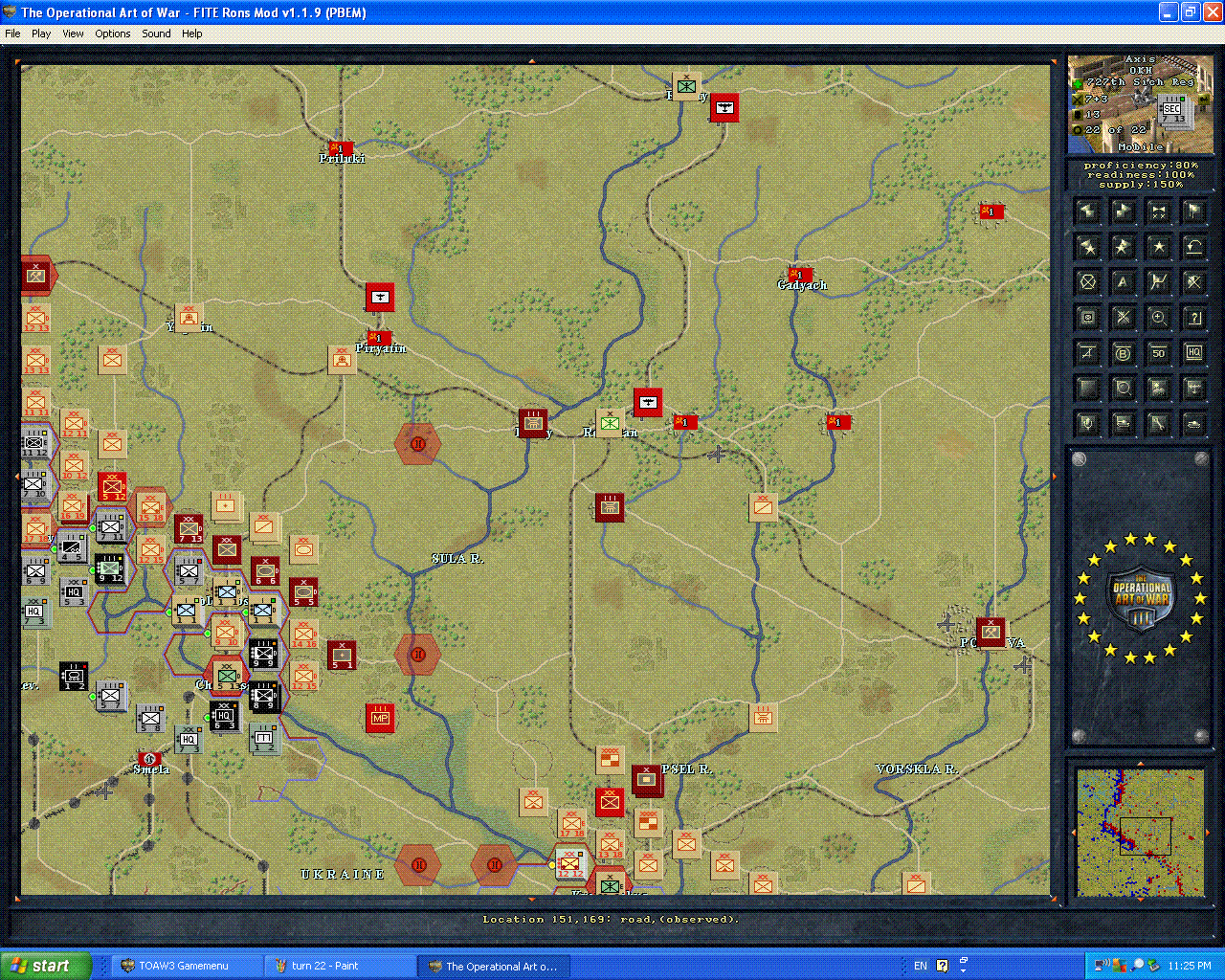Open the Options menu
1225x980 pixels.
(x=112, y=33)
